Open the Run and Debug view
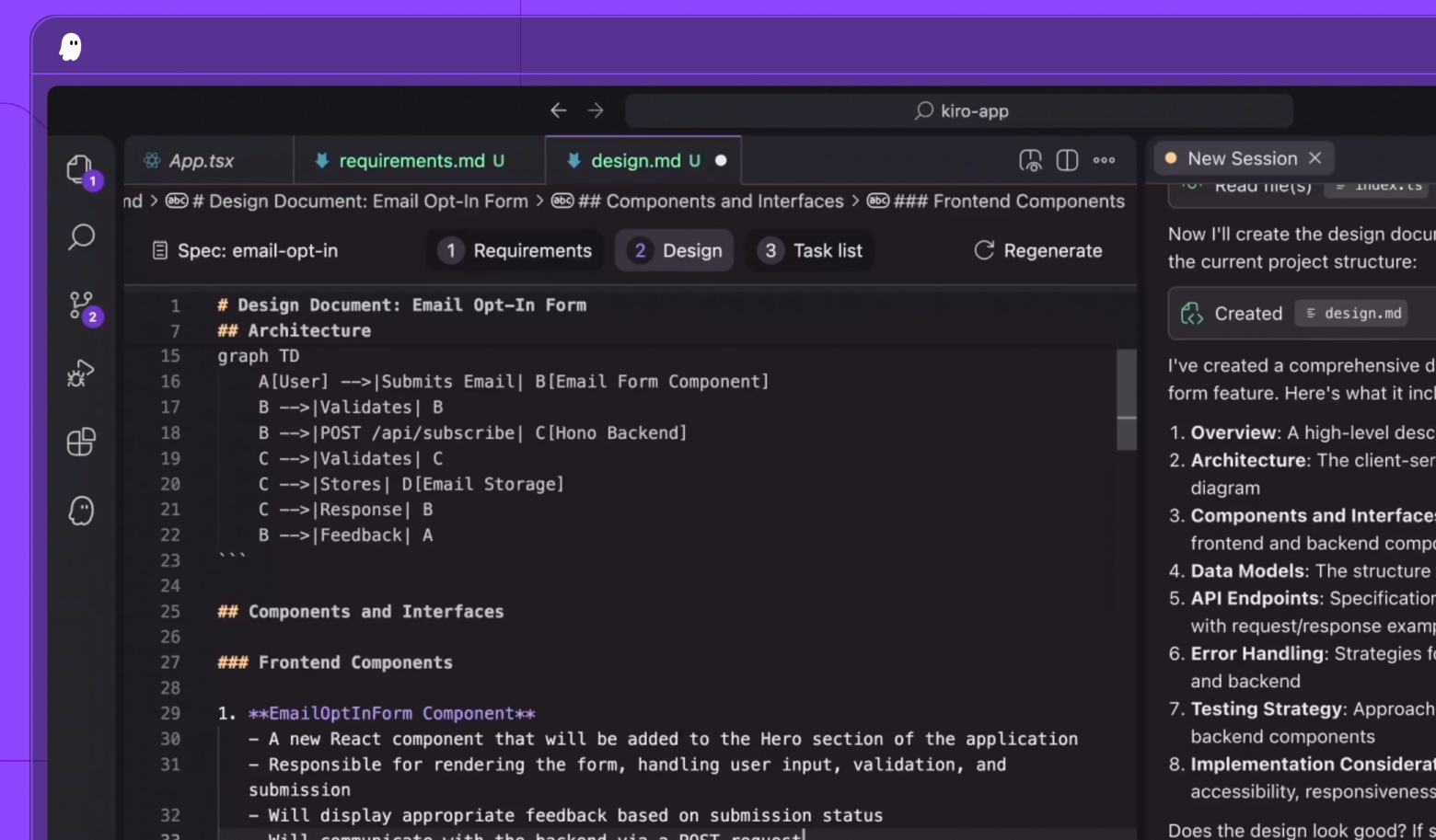 click(x=81, y=374)
